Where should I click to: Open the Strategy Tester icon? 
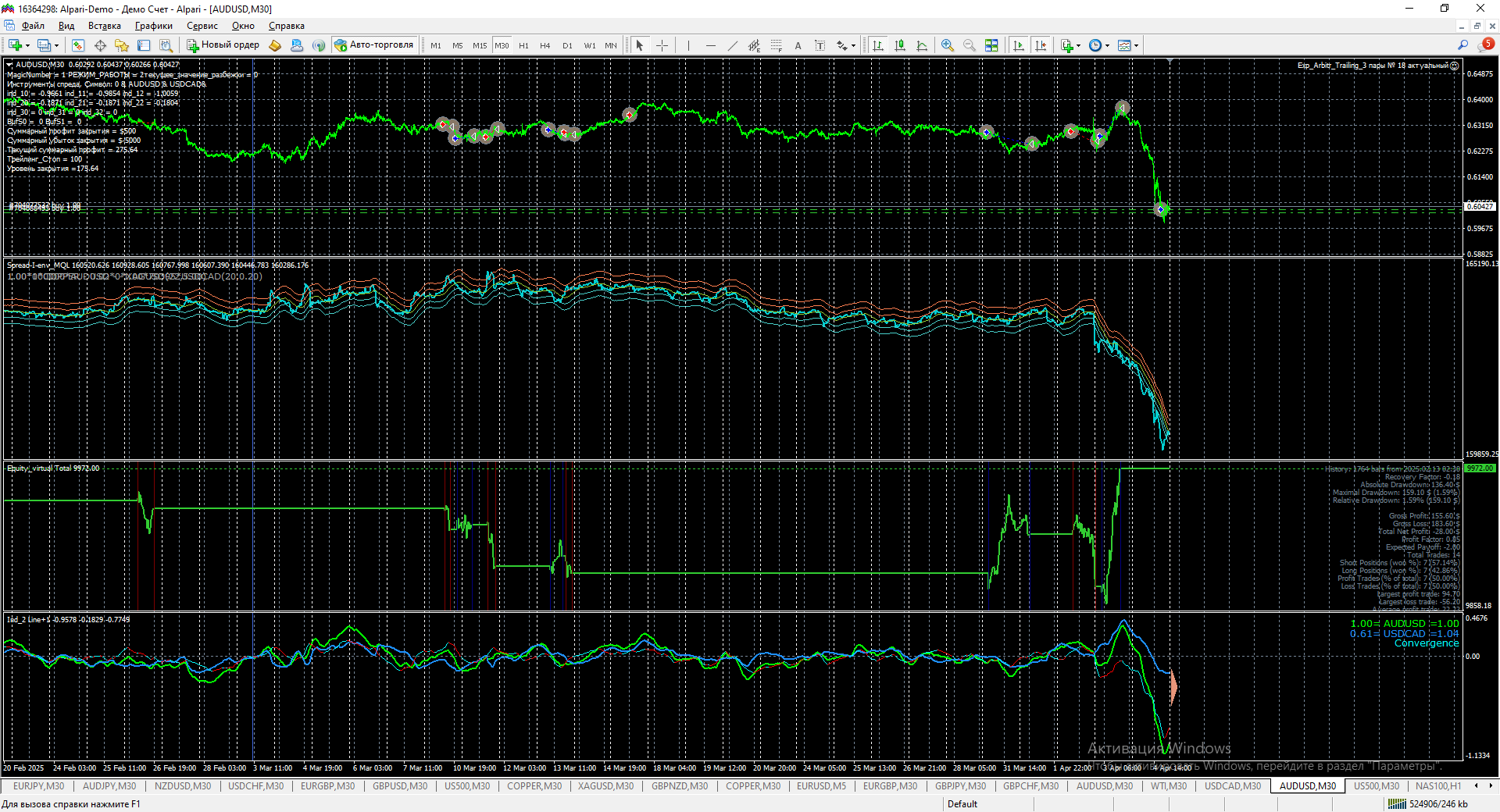(166, 45)
